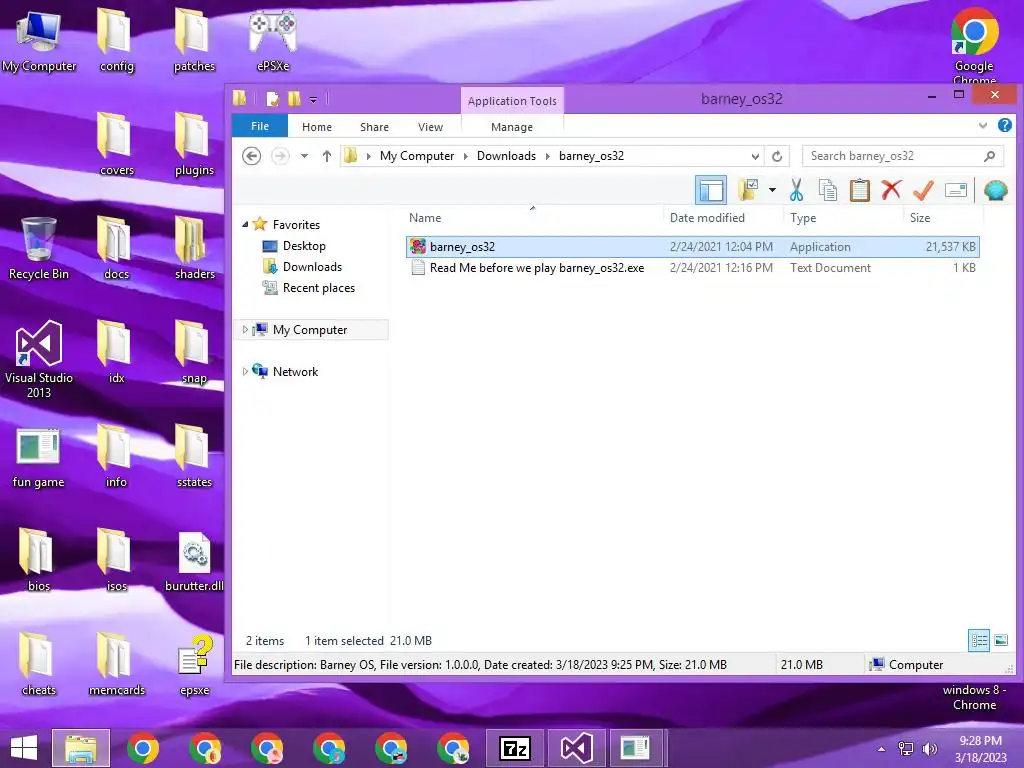The height and width of the screenshot is (768, 1024).
Task: Click the quick access Properties icon in title bar
Action: (272, 99)
